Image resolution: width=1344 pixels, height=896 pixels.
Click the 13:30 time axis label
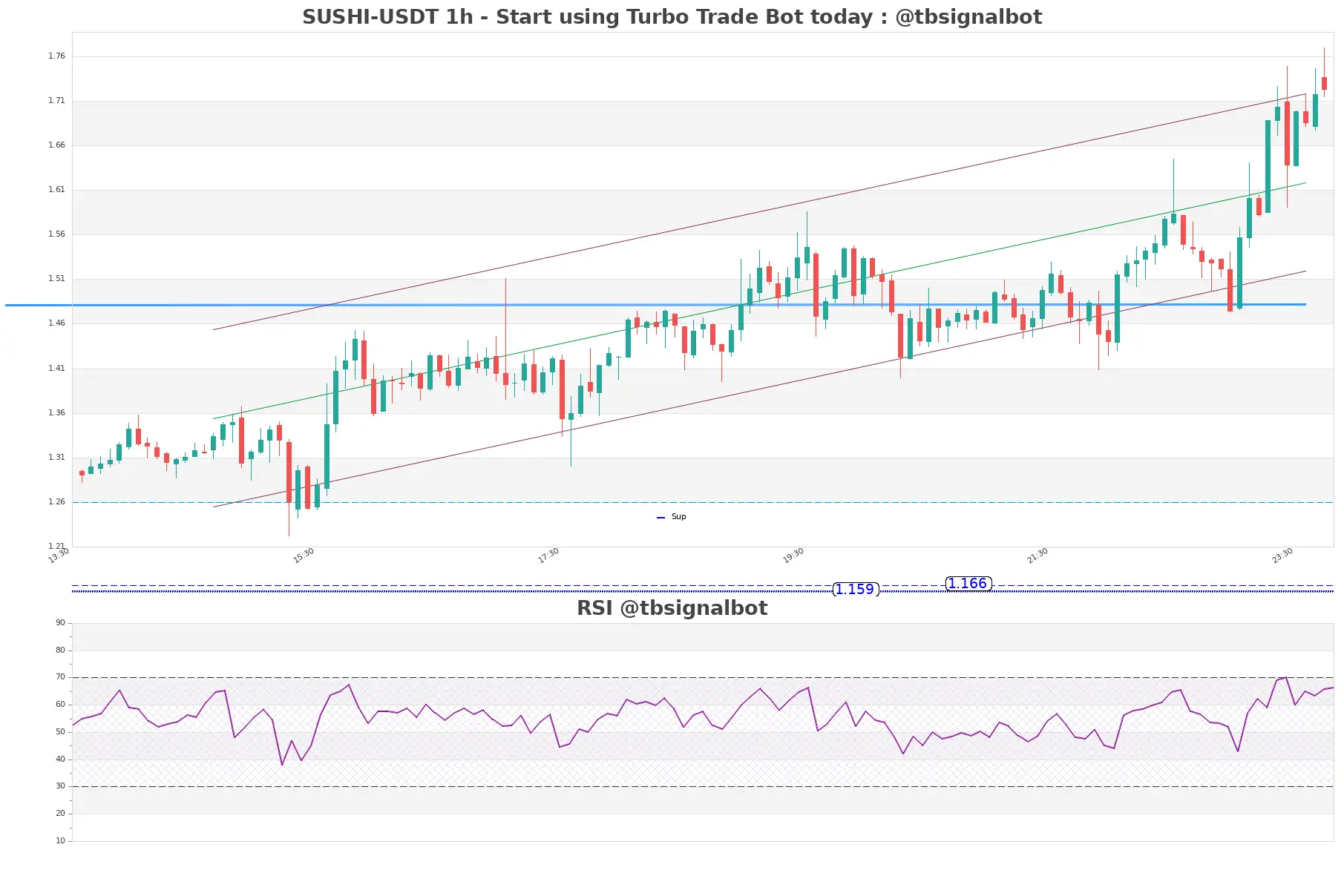tap(59, 556)
